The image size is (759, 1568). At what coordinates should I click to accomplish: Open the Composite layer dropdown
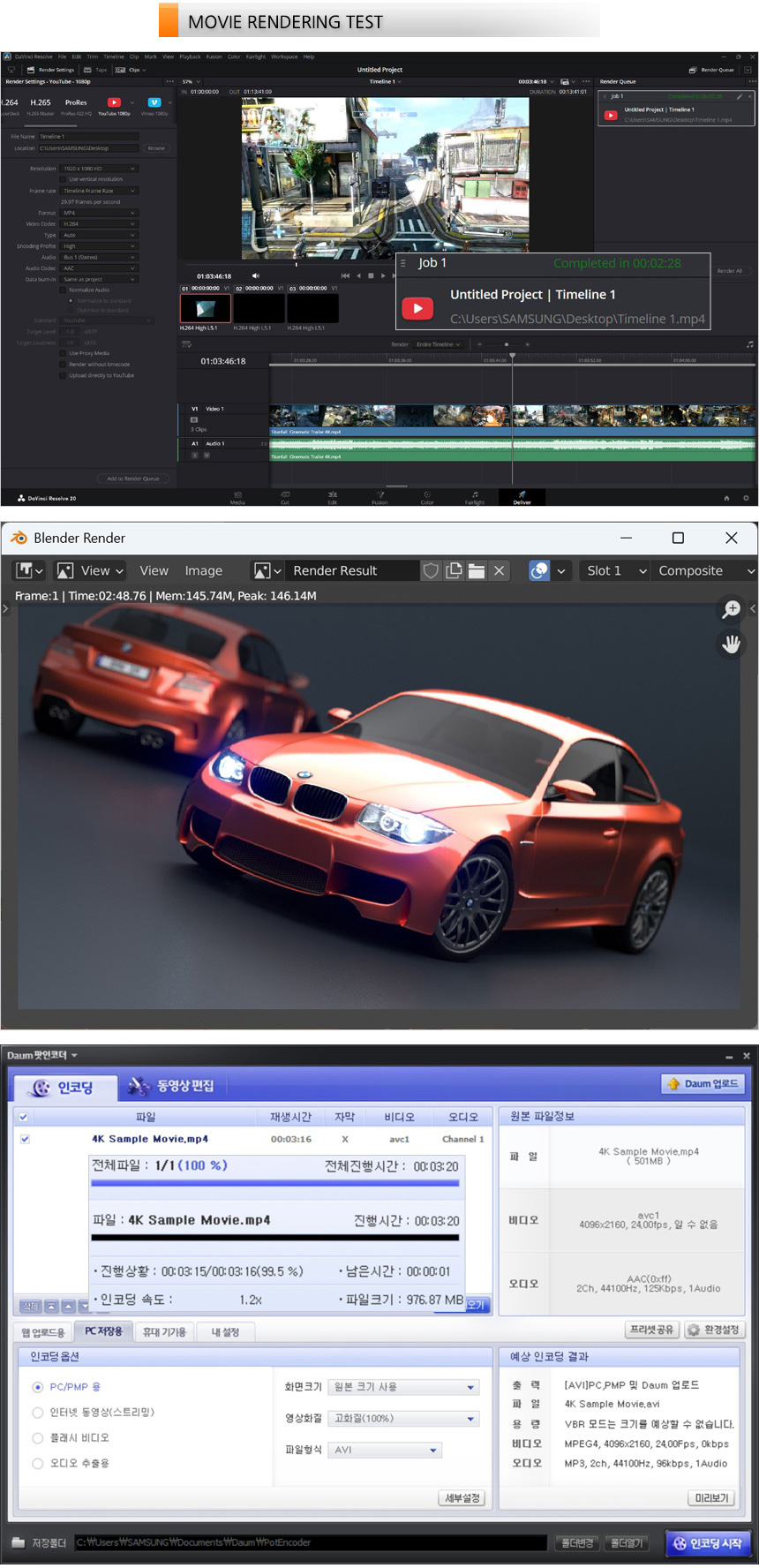coord(706,571)
